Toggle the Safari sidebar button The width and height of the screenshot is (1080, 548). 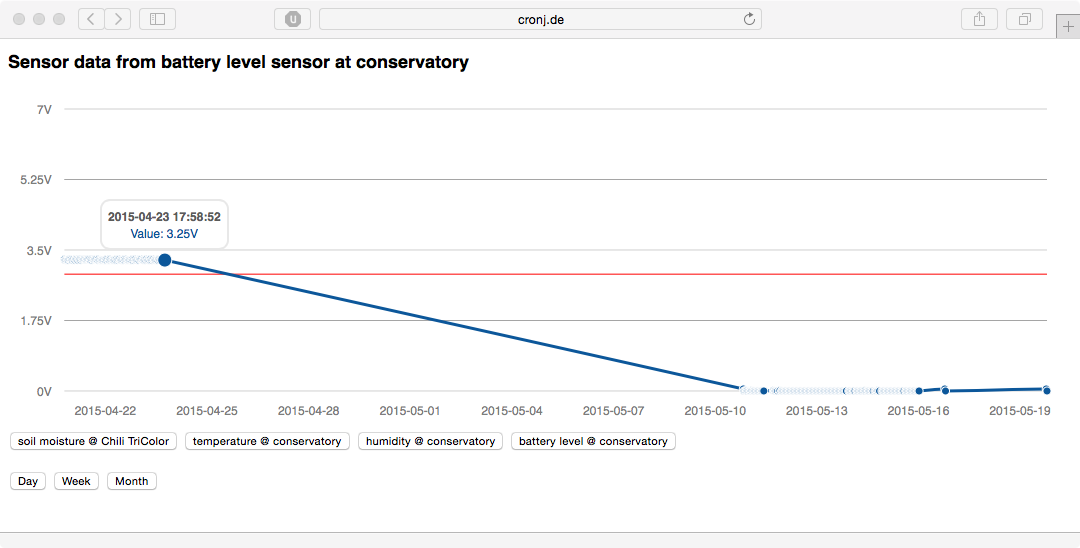point(157,19)
